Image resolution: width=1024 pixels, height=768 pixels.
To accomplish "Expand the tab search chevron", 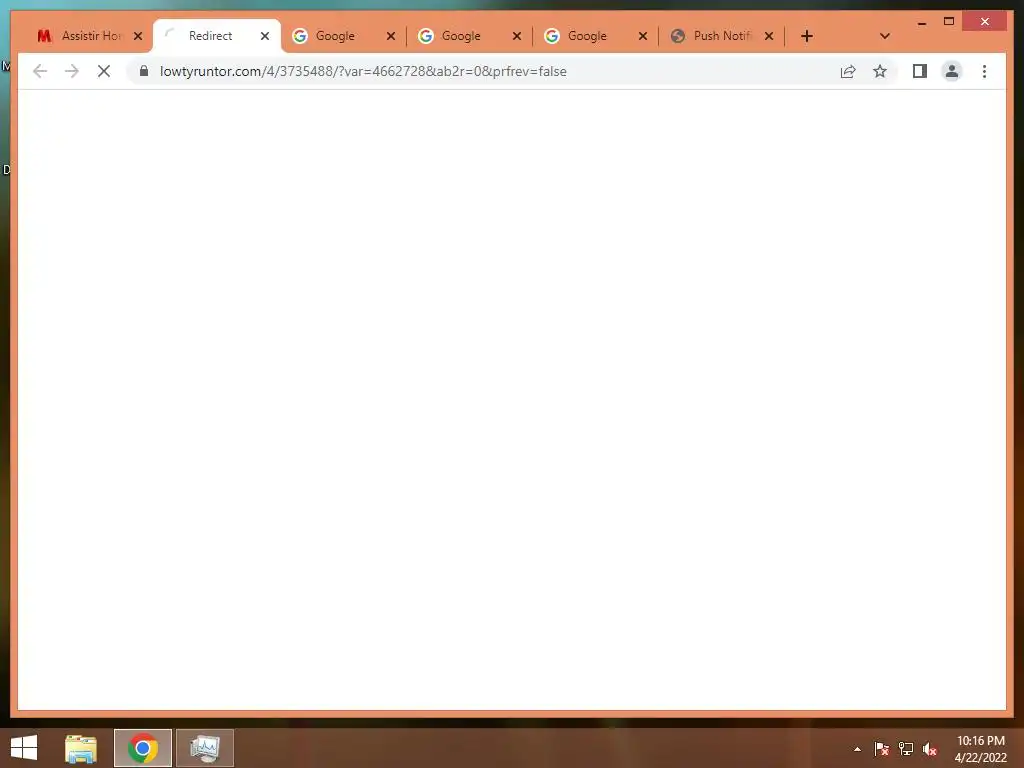I will click(884, 36).
